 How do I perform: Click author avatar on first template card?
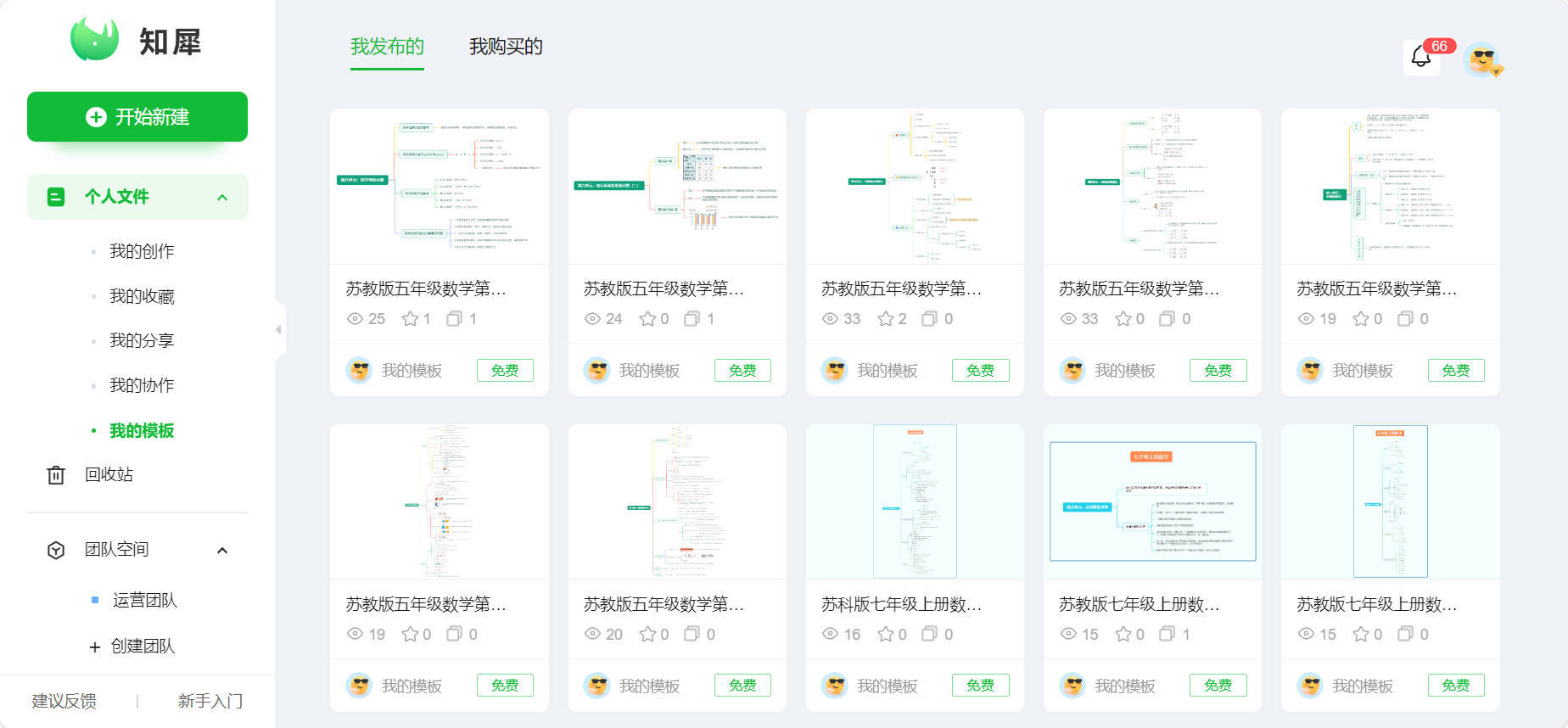[x=360, y=370]
